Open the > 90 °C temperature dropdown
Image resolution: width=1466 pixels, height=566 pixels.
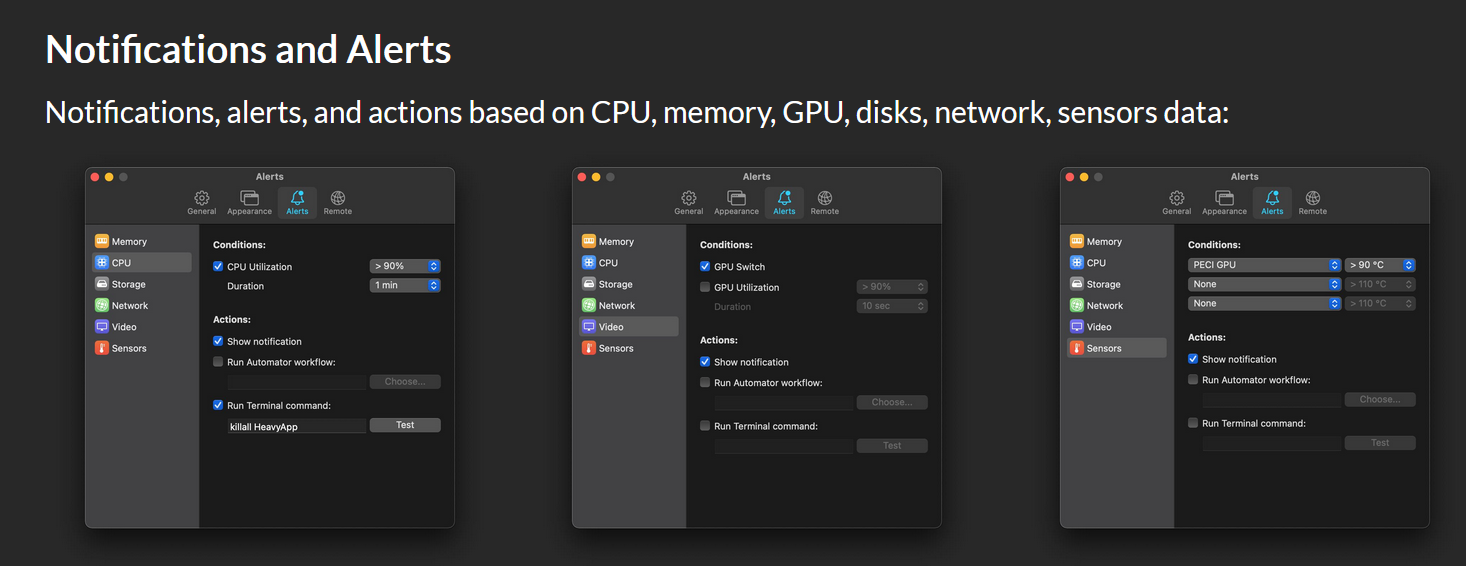coord(1380,265)
